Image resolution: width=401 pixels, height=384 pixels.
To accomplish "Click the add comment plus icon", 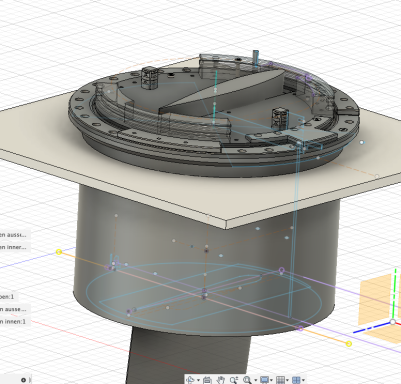I will click(23, 380).
